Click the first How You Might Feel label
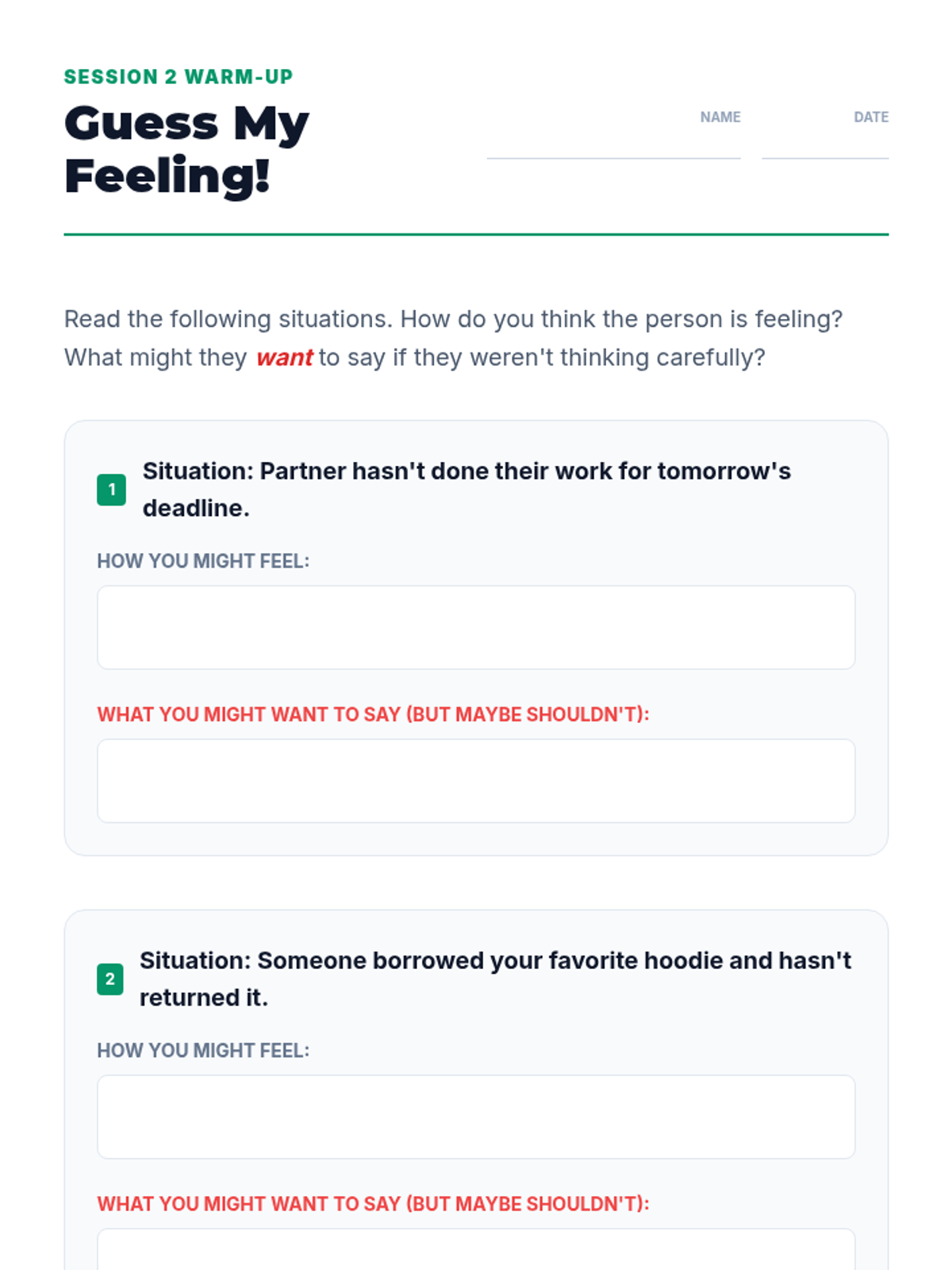The width and height of the screenshot is (952, 1270). pyautogui.click(x=203, y=561)
